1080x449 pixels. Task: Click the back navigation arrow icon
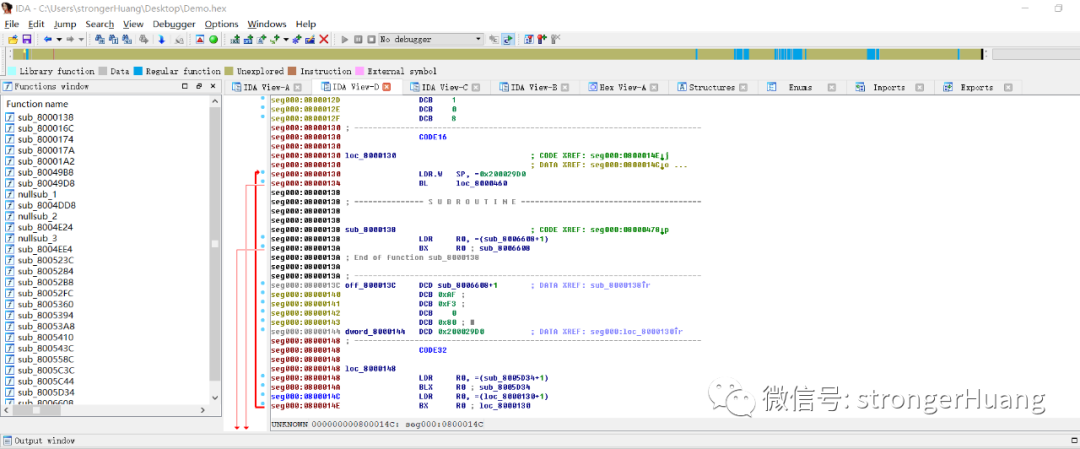coord(47,39)
